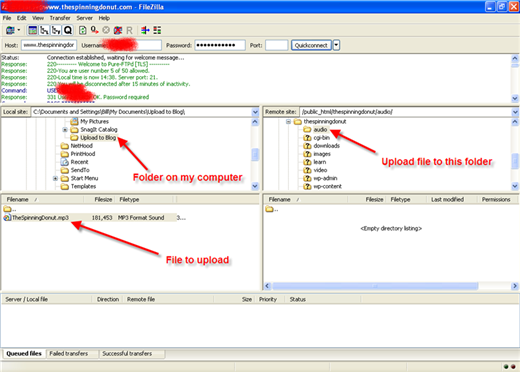Sort remote files by Permissions column
Screen dimensions: 520x372
pos(497,199)
